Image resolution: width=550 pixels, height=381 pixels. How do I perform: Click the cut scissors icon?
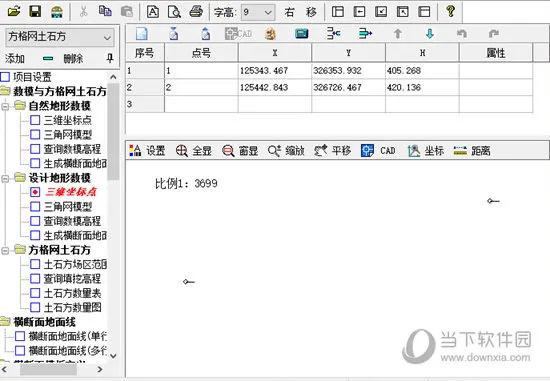[x=83, y=12]
